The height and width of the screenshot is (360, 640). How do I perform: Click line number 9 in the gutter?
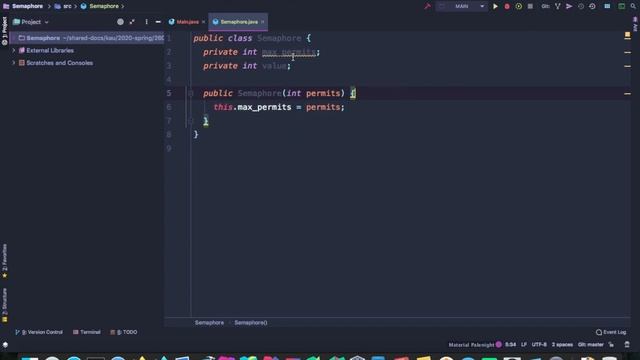coord(169,148)
